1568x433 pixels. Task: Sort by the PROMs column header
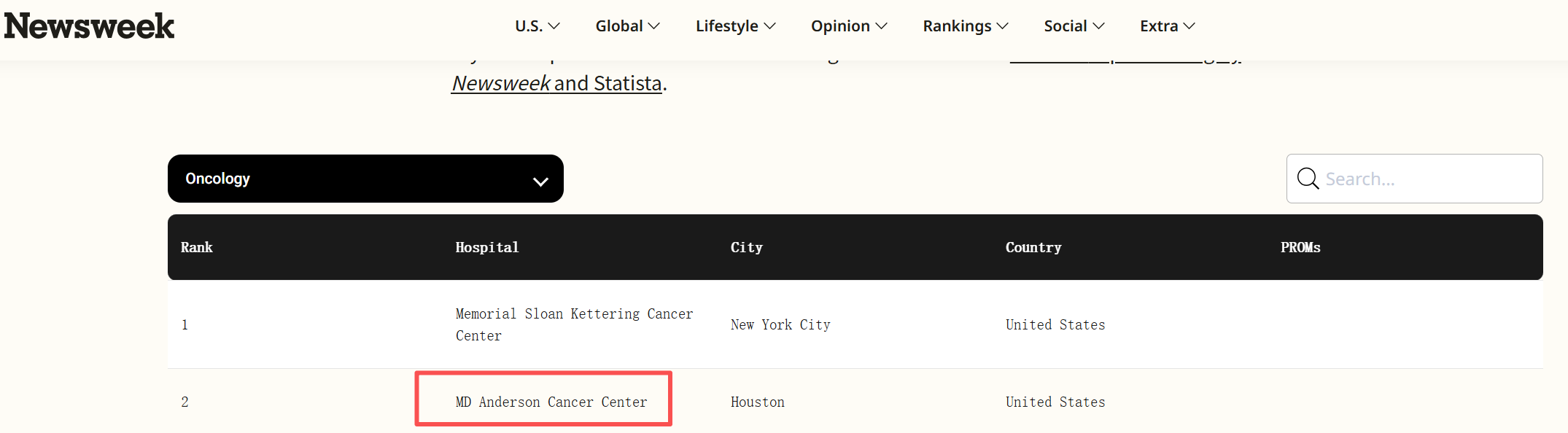pyautogui.click(x=1300, y=247)
